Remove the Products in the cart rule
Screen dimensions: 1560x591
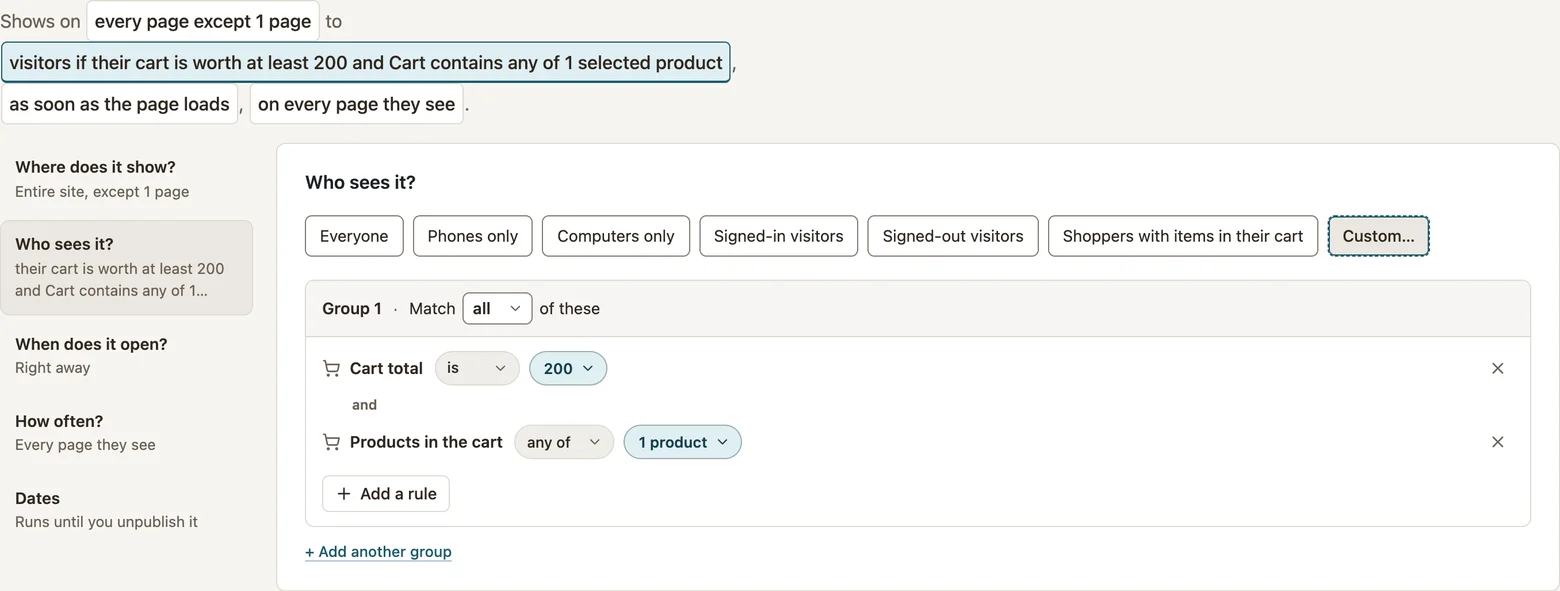1497,442
